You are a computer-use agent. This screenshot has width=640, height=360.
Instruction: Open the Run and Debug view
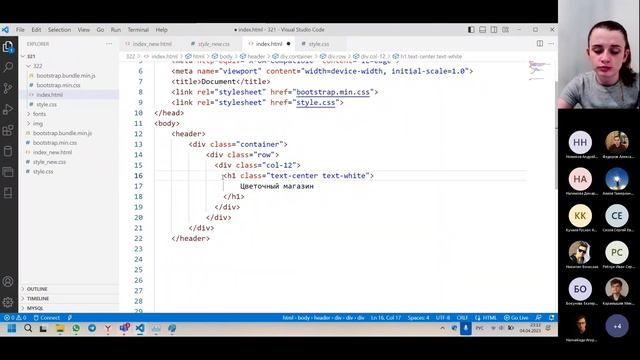pyautogui.click(x=8, y=109)
